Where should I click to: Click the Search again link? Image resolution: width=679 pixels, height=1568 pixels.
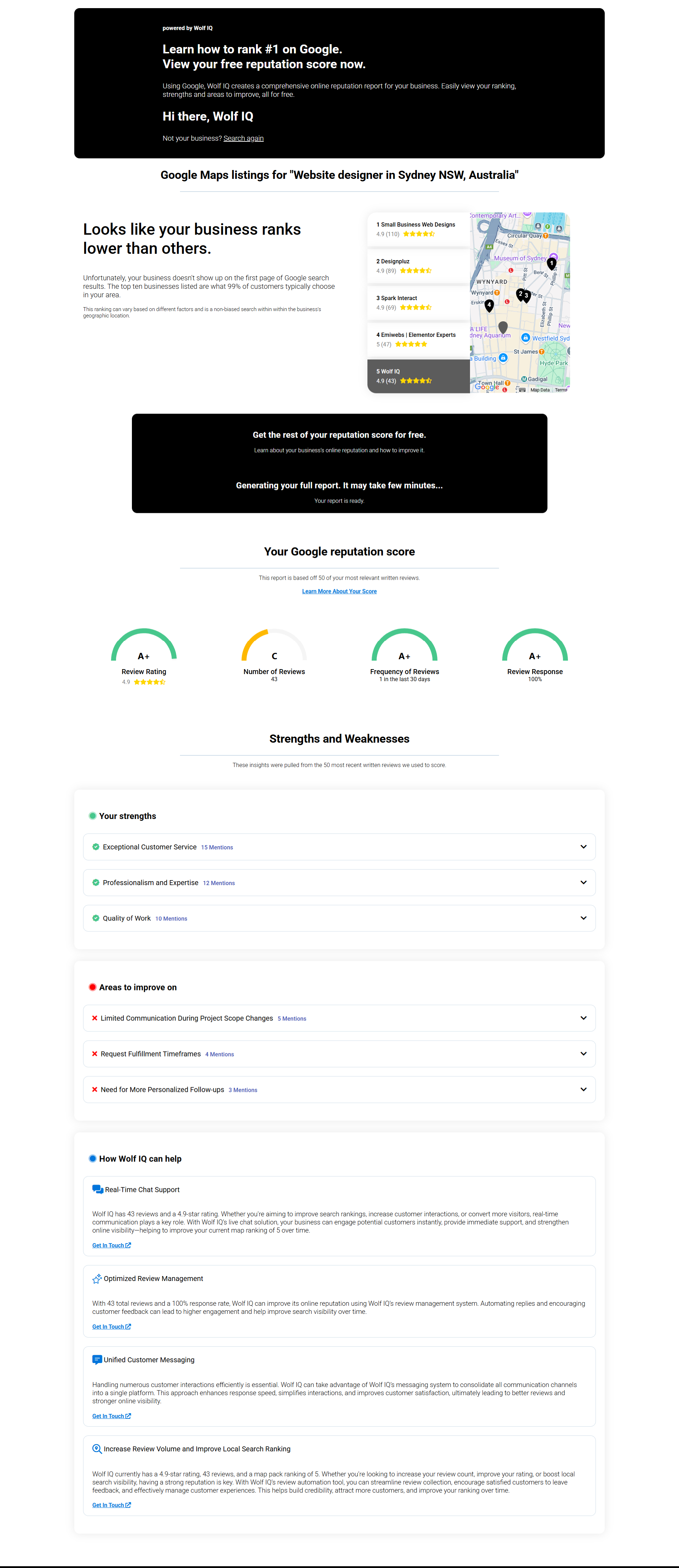[x=243, y=138]
